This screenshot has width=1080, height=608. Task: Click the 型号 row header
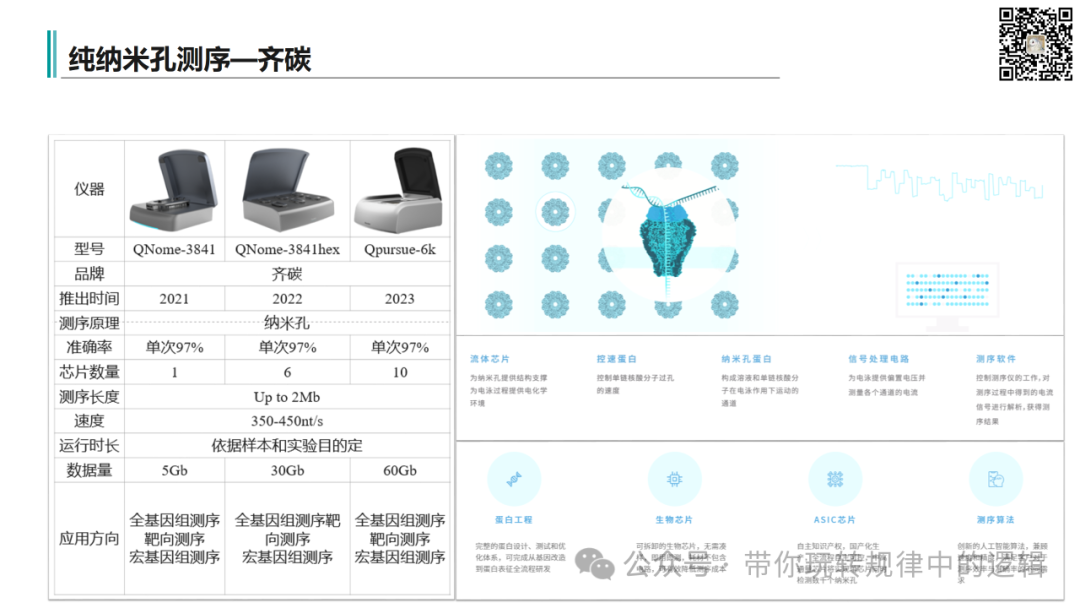point(90,249)
